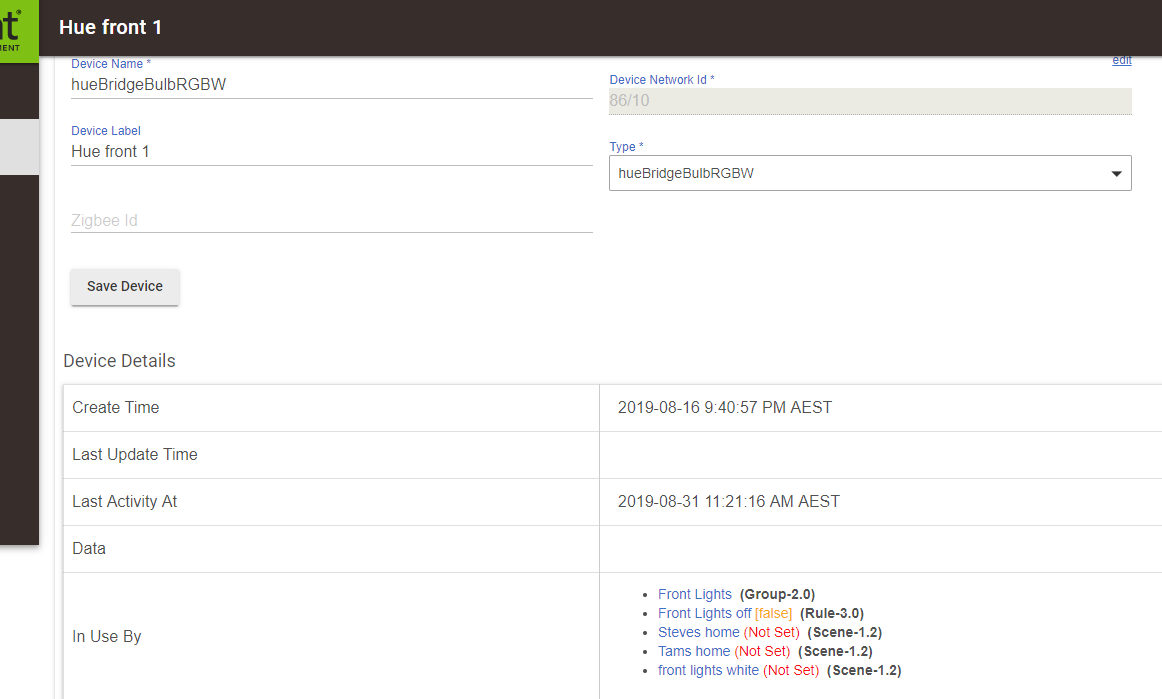Click the In Use By row label
1162x699 pixels.
coord(107,637)
